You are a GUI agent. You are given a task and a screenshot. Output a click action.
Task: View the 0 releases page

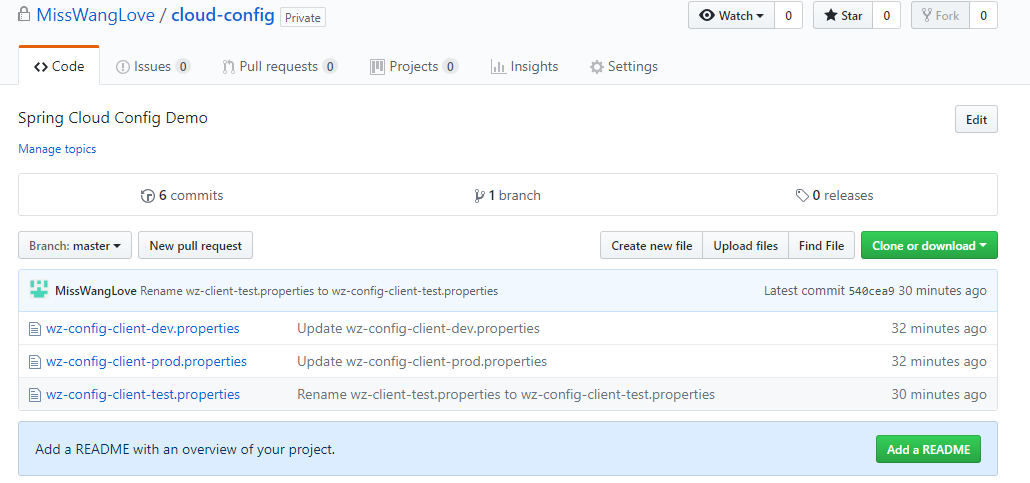[x=834, y=195]
